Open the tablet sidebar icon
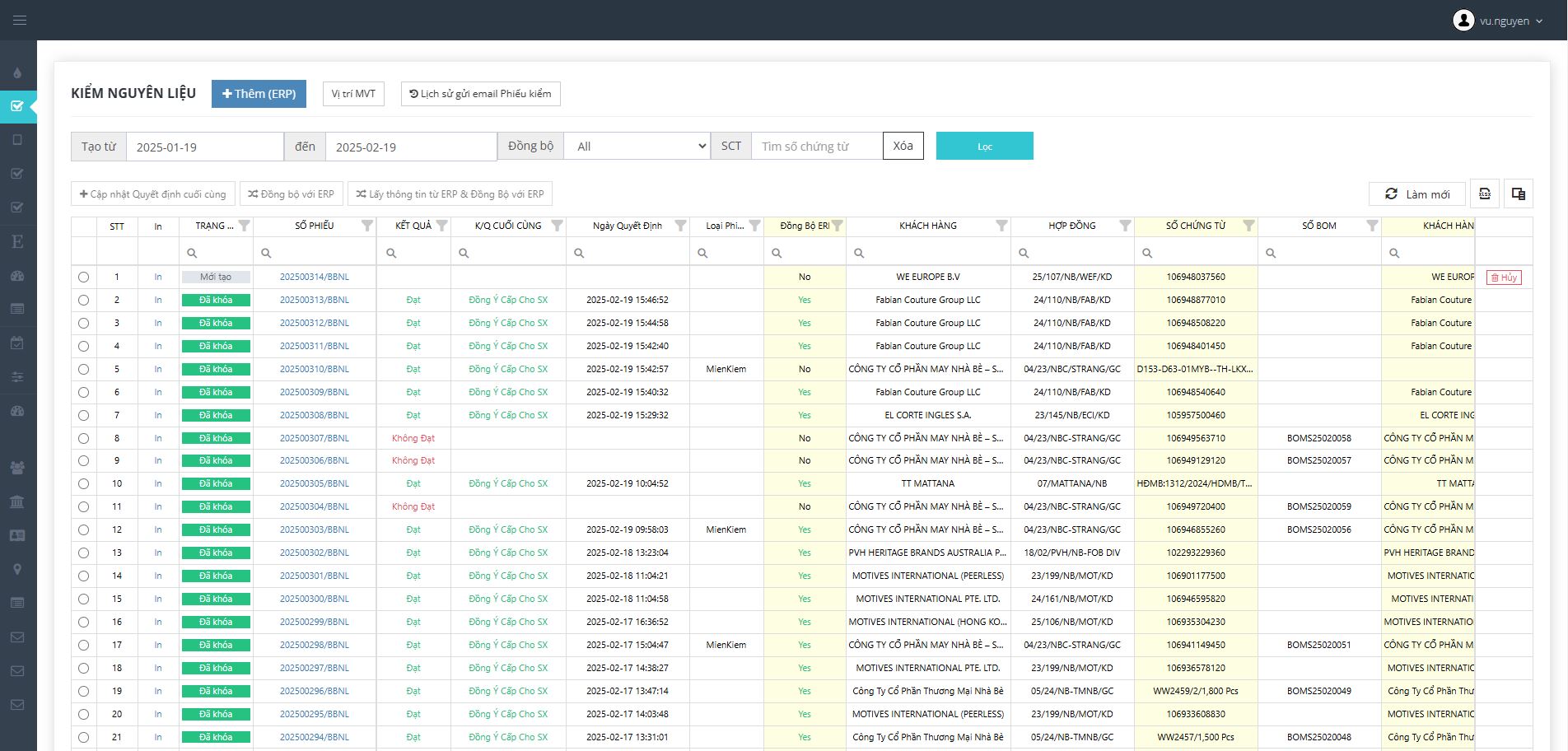This screenshot has width=1568, height=751. pyautogui.click(x=17, y=140)
